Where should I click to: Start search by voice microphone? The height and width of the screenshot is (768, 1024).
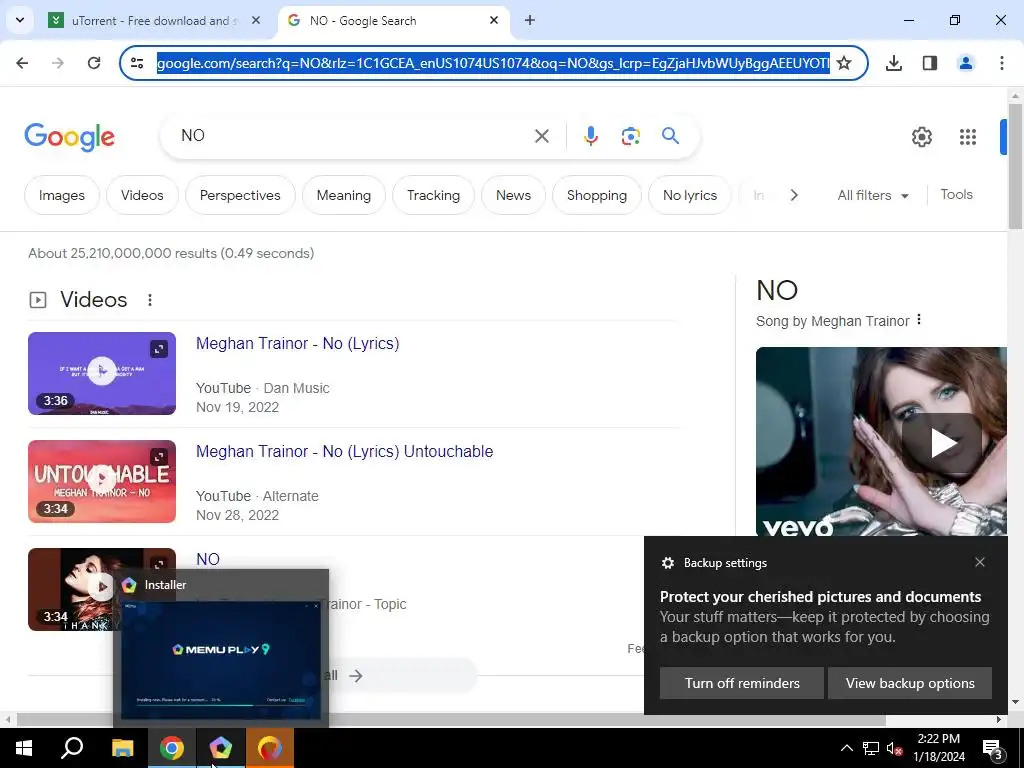click(590, 136)
